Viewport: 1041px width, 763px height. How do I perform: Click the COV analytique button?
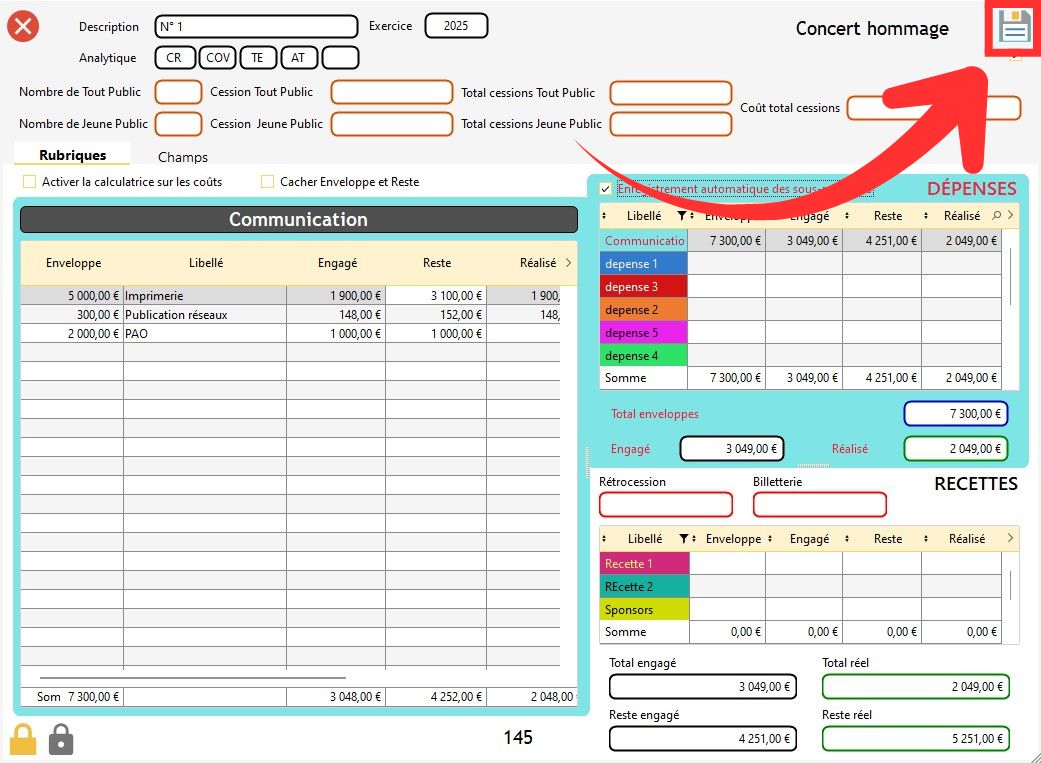218,58
